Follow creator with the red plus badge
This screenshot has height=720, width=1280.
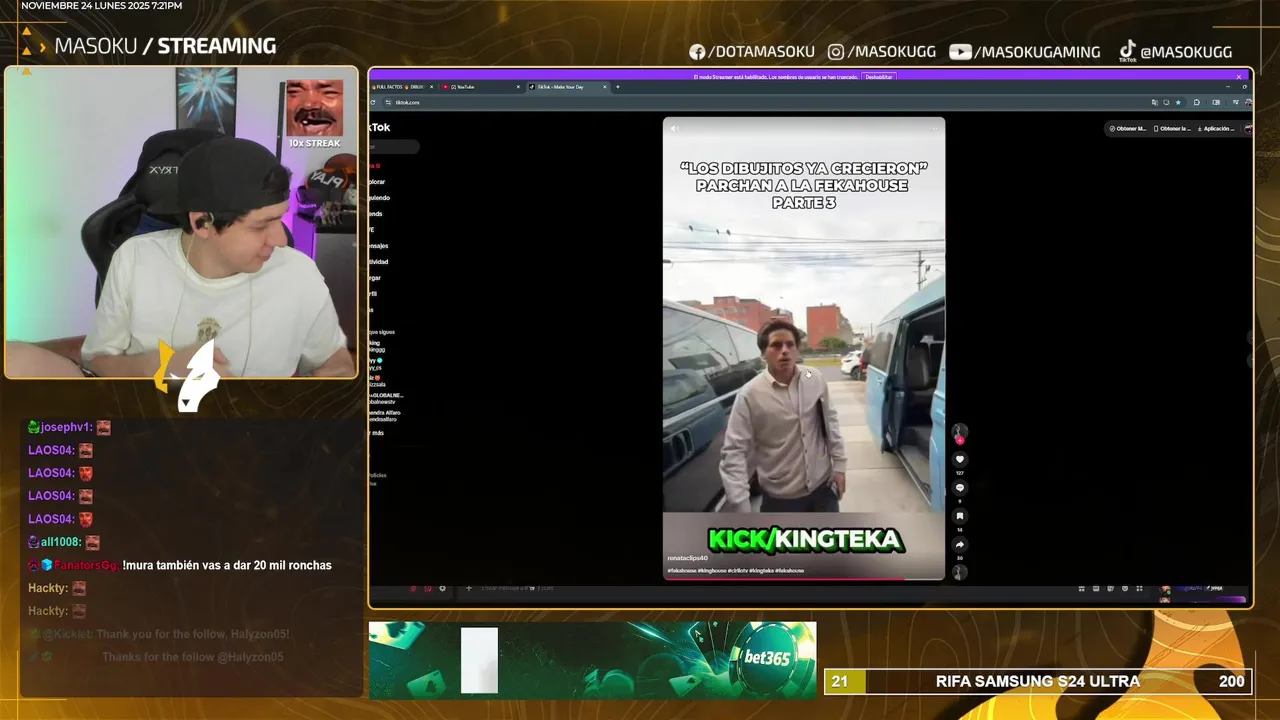click(960, 440)
